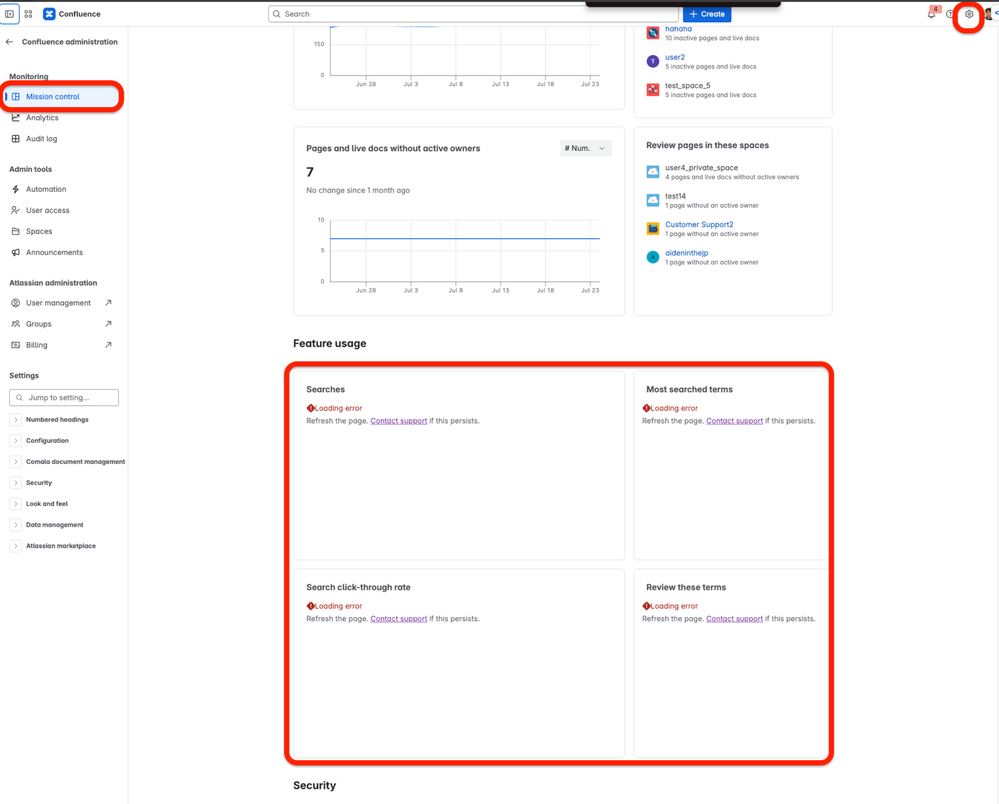Click the Customer Support2 space icon
The height and width of the screenshot is (804, 999).
(653, 229)
